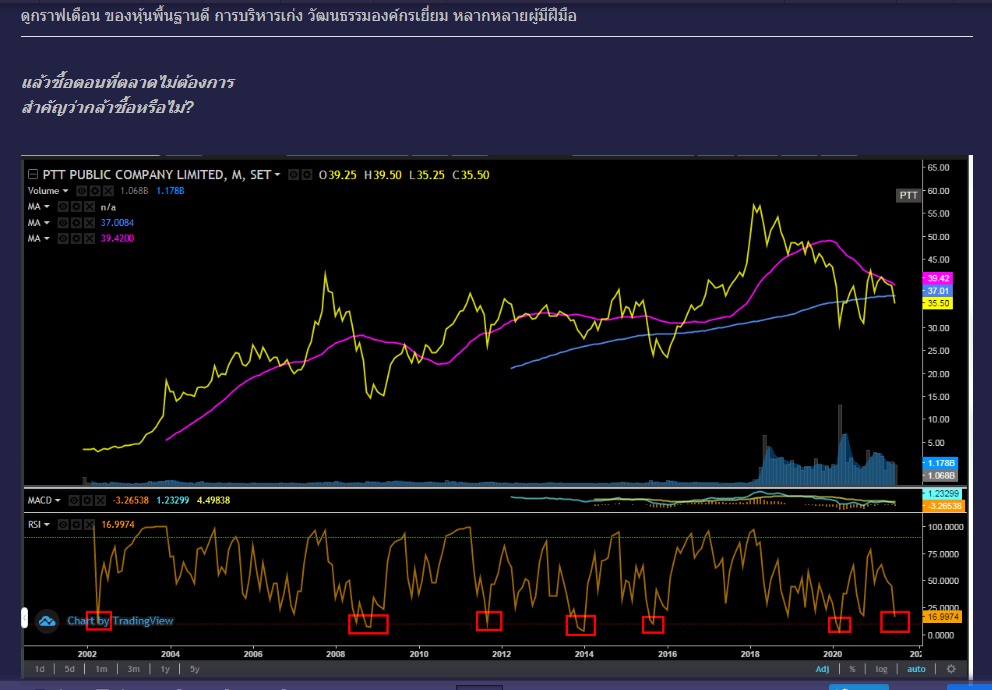
Task: Open settings gear of PTT main series
Action: click(x=306, y=175)
